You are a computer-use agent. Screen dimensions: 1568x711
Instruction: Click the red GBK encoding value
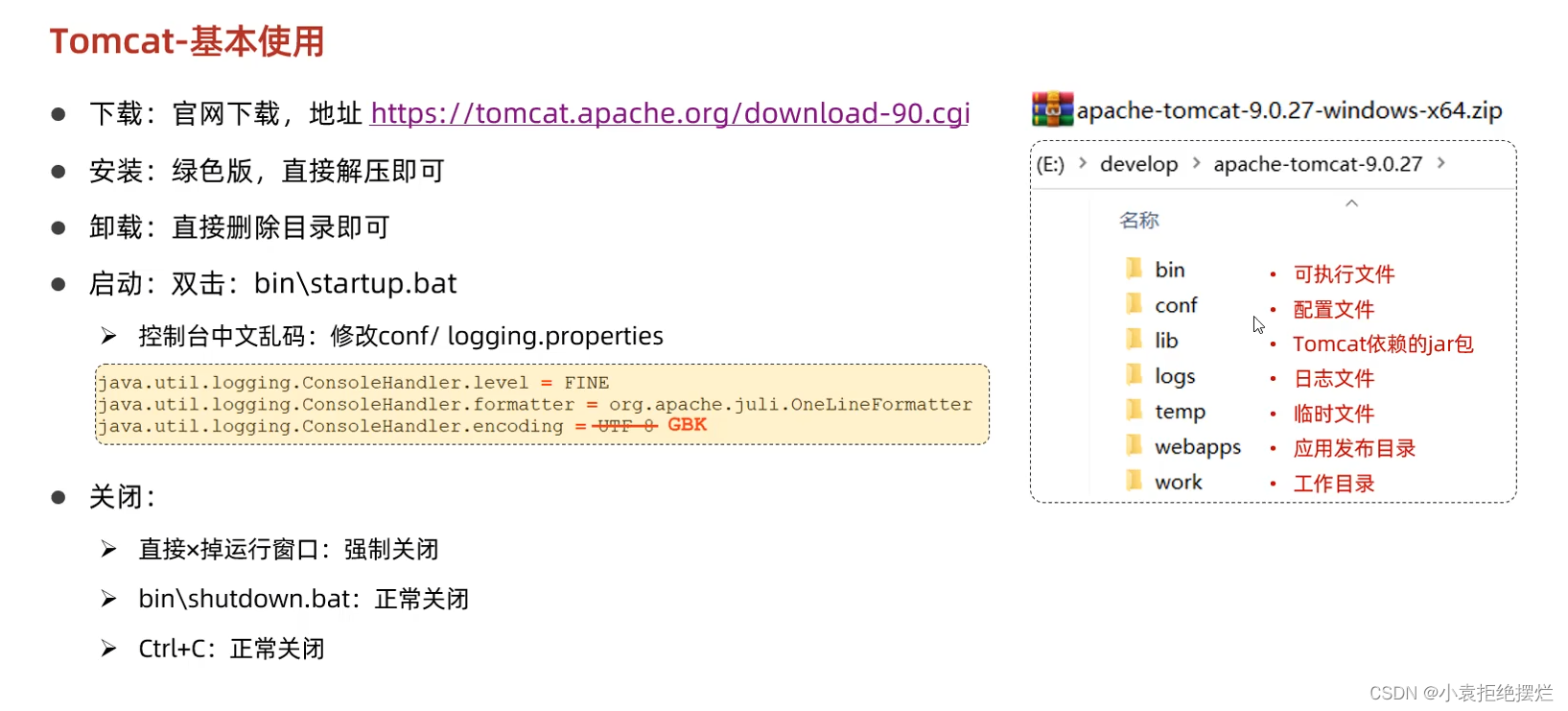coord(687,425)
